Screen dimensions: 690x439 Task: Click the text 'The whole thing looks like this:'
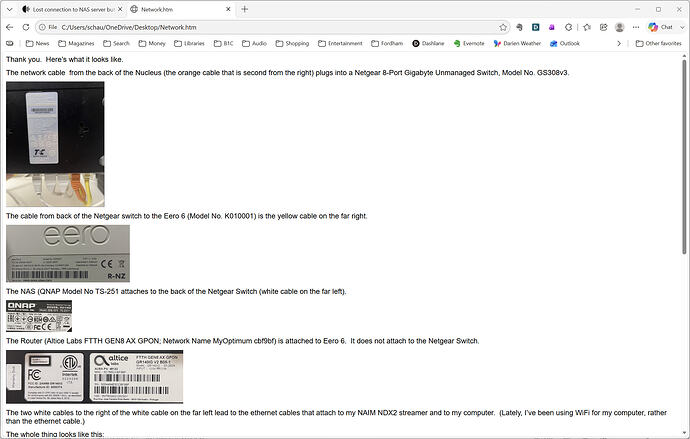click(x=55, y=434)
